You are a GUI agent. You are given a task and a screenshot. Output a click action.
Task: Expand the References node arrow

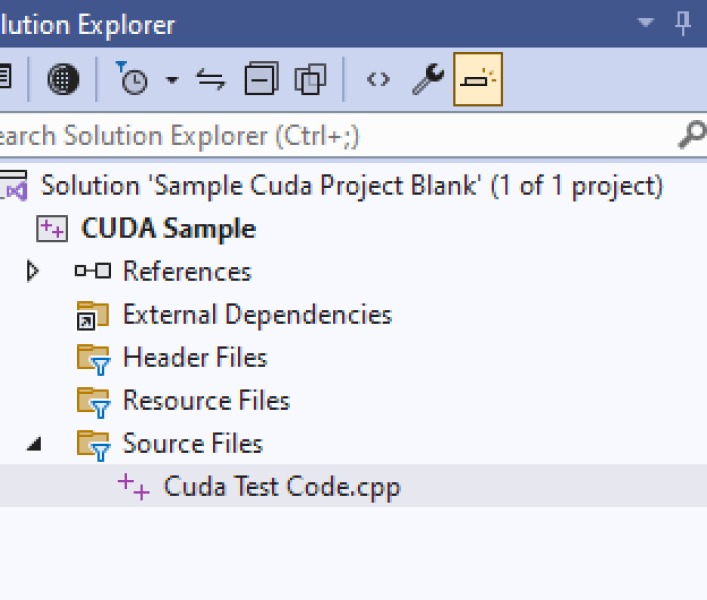tap(33, 271)
